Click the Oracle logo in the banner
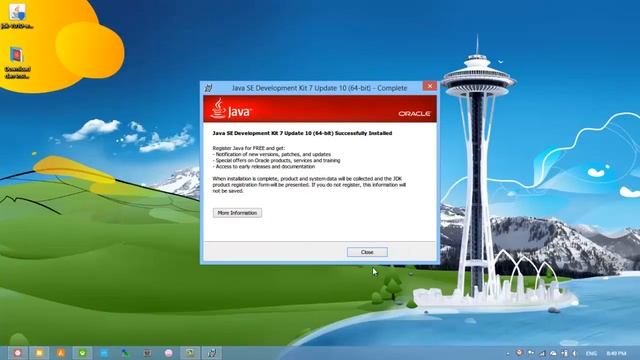 414,113
